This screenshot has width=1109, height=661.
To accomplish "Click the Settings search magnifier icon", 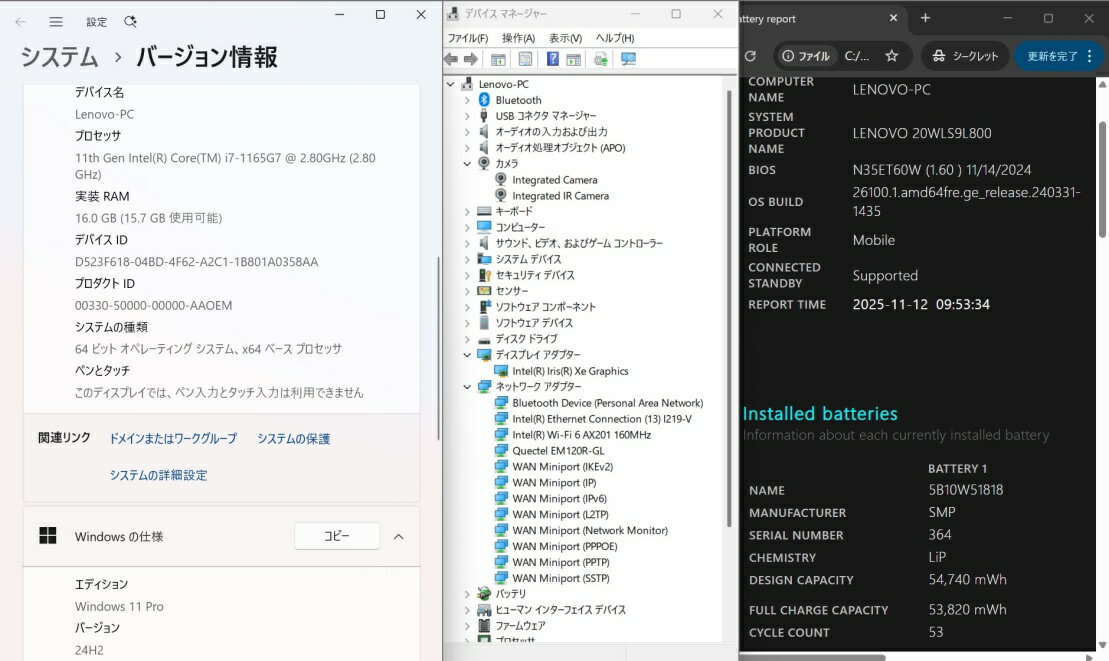I will click(130, 21).
